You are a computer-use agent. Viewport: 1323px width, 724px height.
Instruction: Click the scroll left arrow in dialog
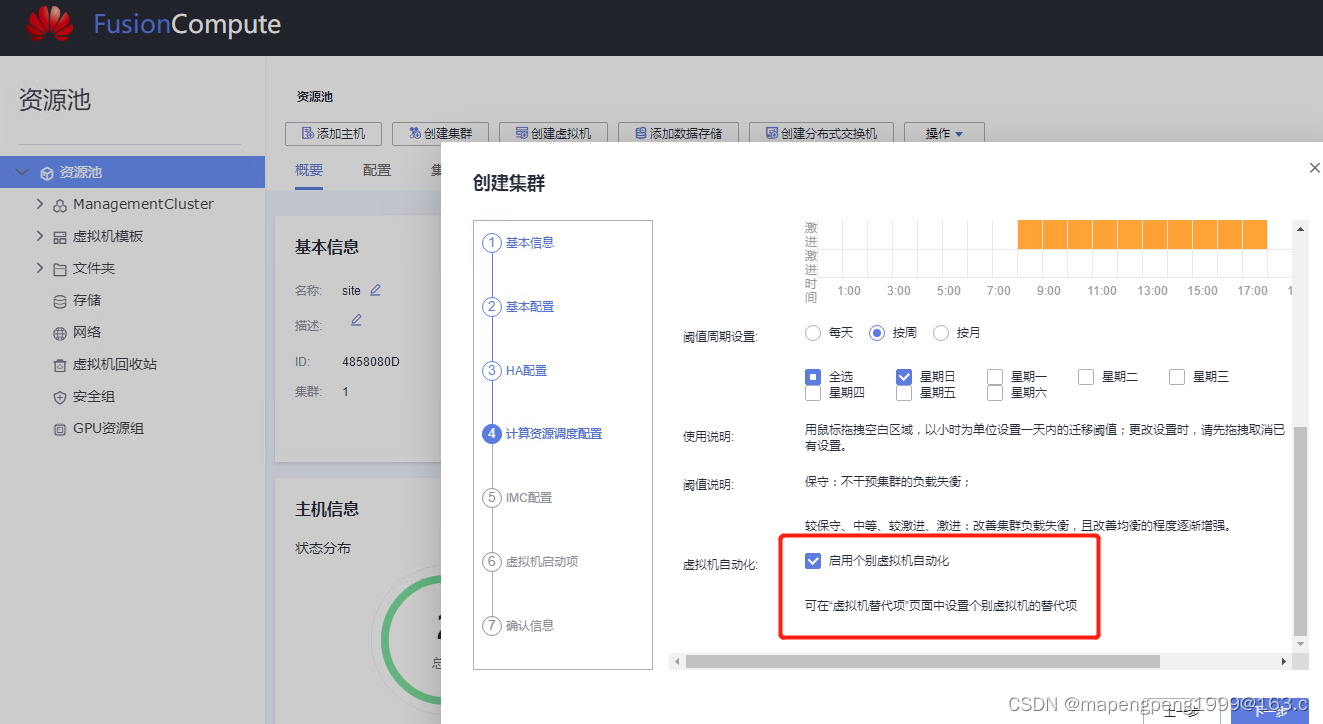click(x=676, y=662)
